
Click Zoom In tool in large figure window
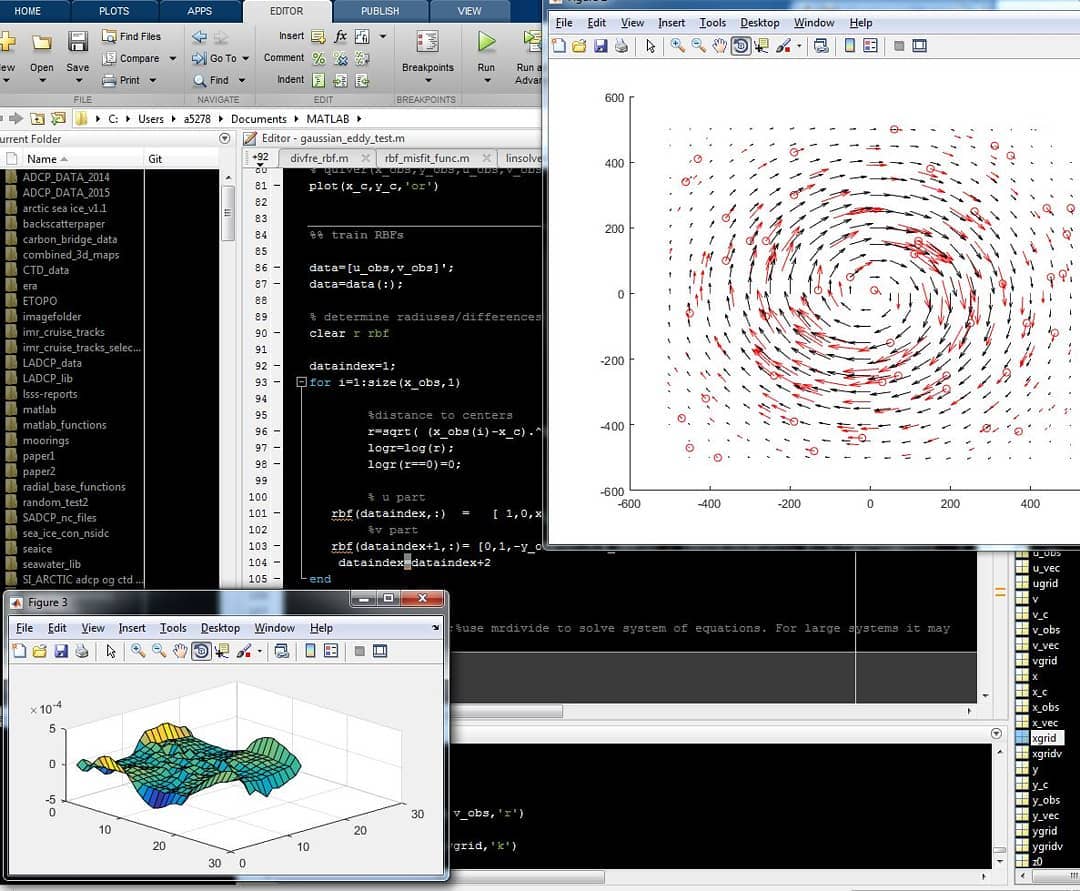(677, 46)
